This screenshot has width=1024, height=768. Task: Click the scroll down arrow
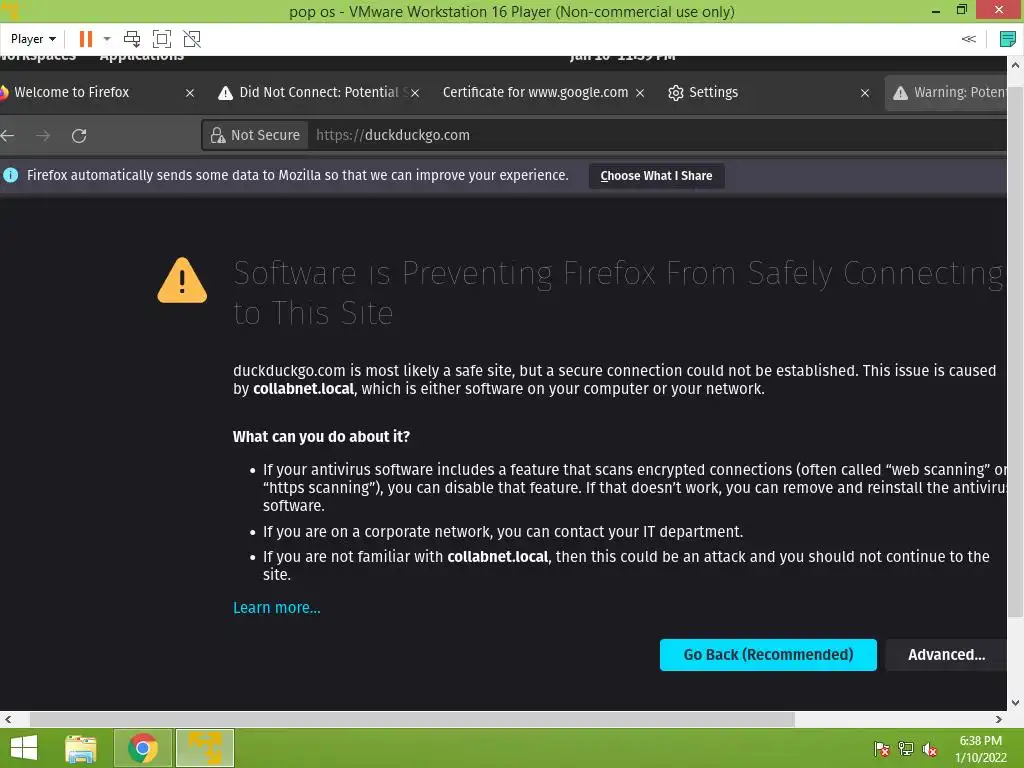pos(1015,703)
